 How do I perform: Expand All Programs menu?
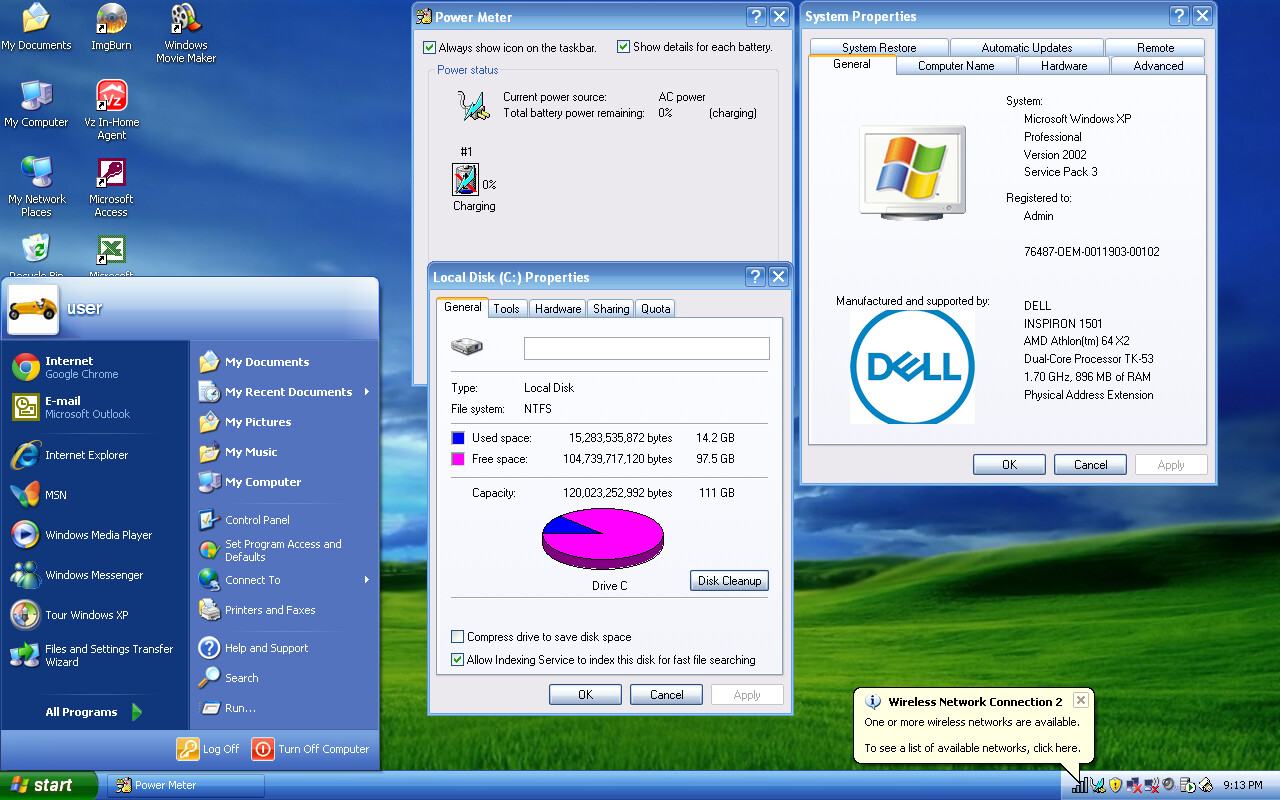tap(95, 712)
